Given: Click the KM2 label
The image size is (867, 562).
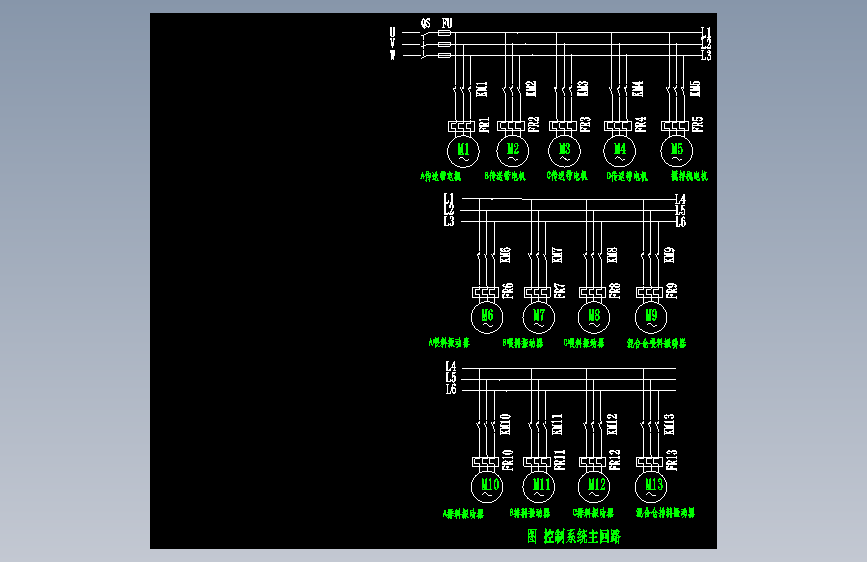Looking at the screenshot, I should point(531,89).
